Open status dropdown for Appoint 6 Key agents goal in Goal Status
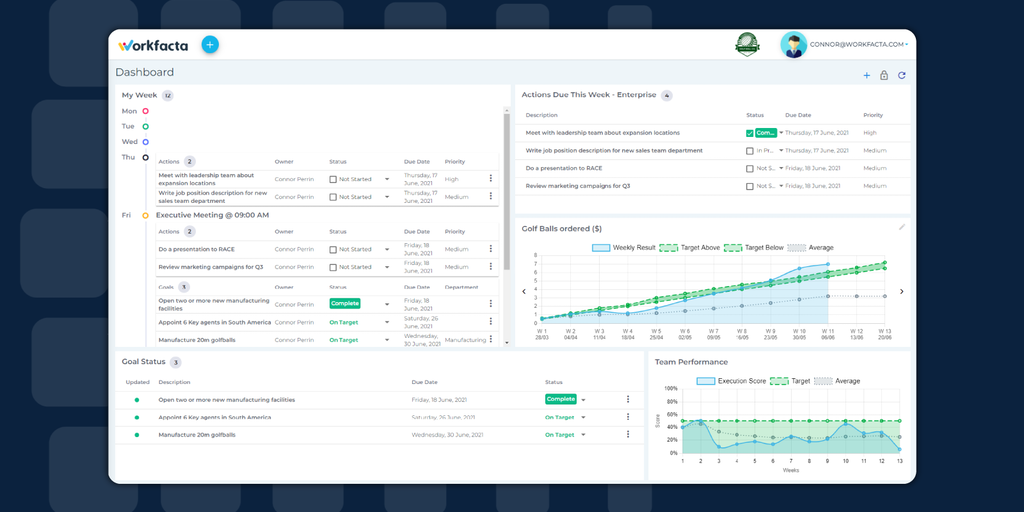 583,417
